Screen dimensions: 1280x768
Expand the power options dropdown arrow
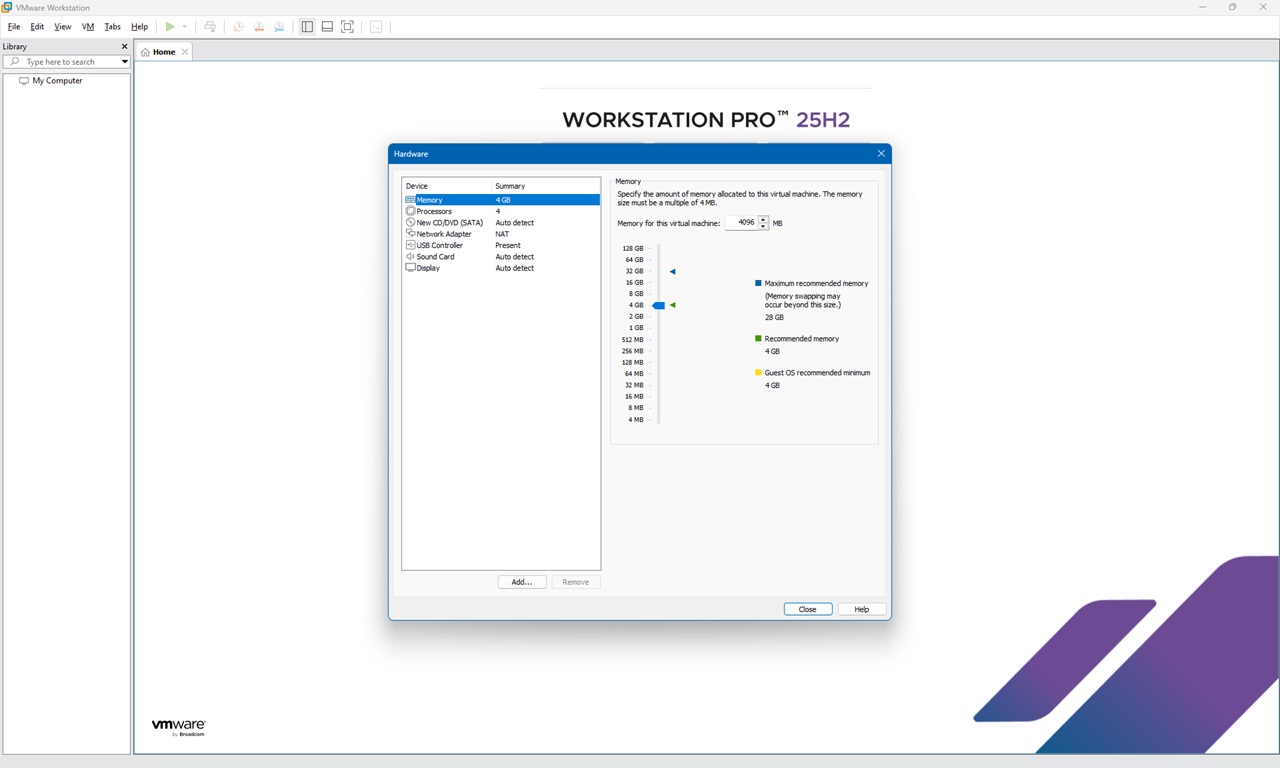click(184, 27)
